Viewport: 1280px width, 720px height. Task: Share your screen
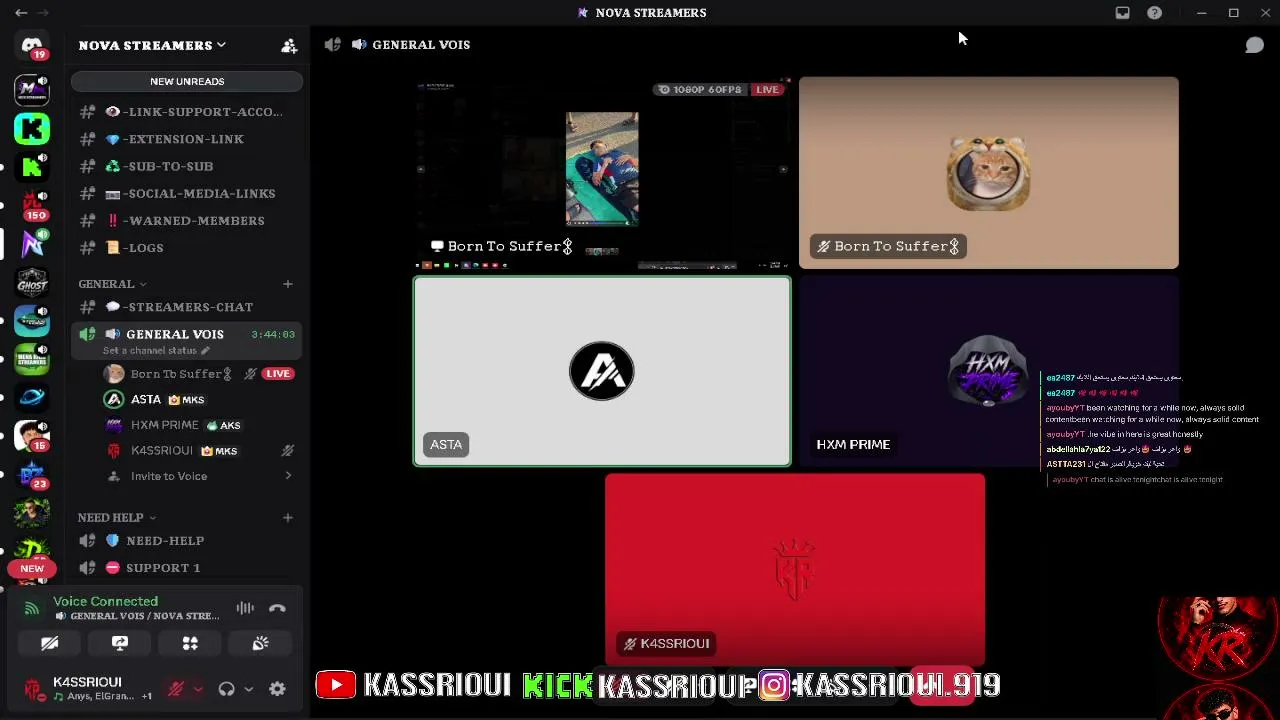click(120, 644)
